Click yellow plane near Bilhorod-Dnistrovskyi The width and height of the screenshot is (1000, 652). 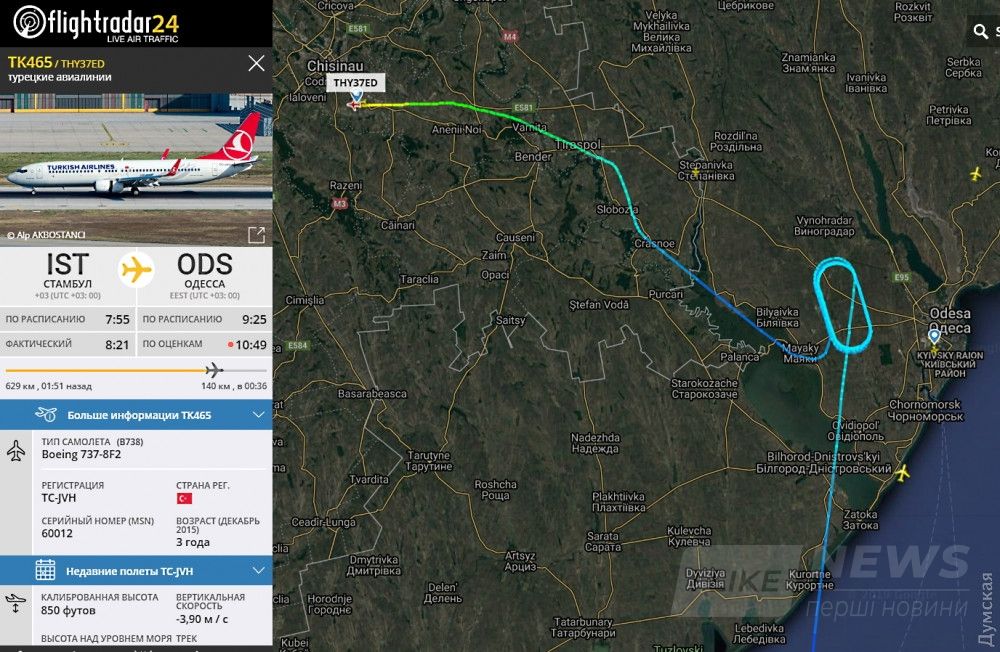click(902, 473)
